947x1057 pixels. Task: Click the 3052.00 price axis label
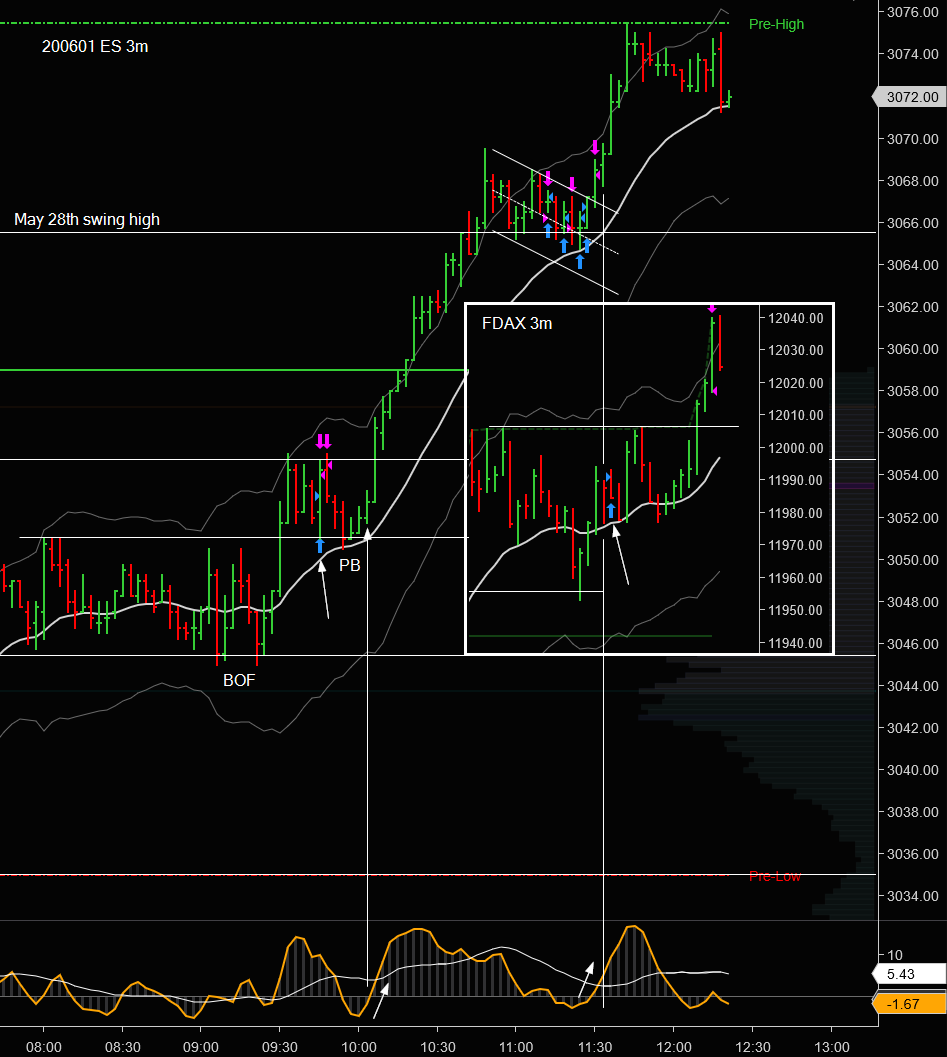(913, 518)
